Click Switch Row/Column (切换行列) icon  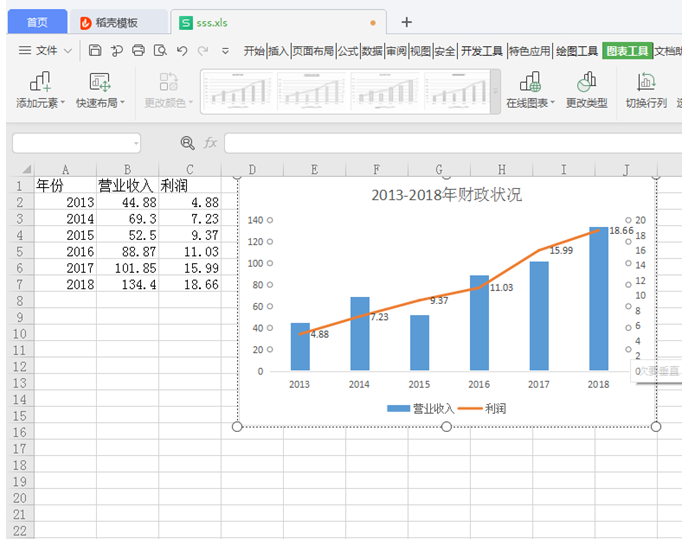click(646, 82)
